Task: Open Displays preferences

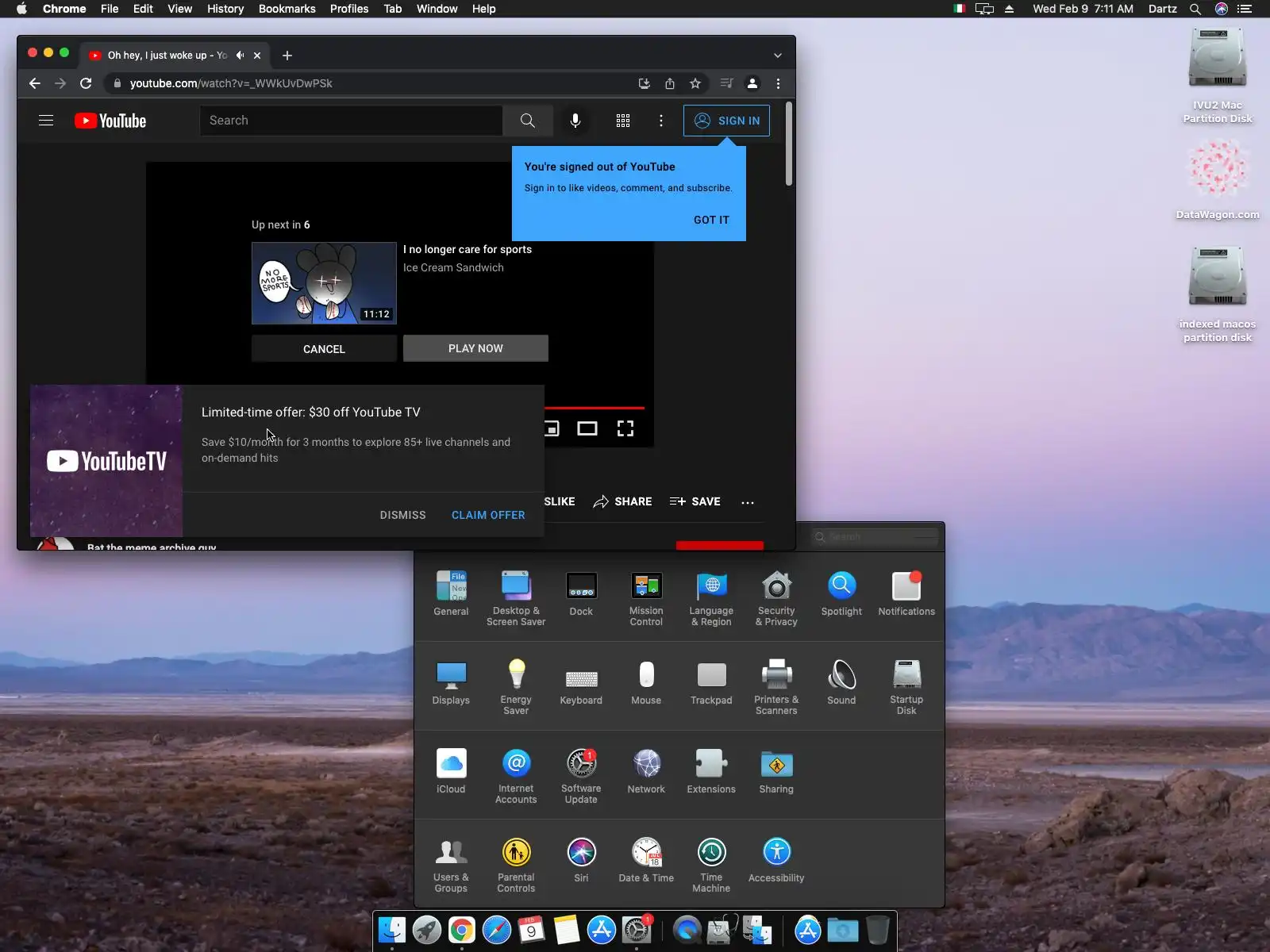Action: point(451,681)
